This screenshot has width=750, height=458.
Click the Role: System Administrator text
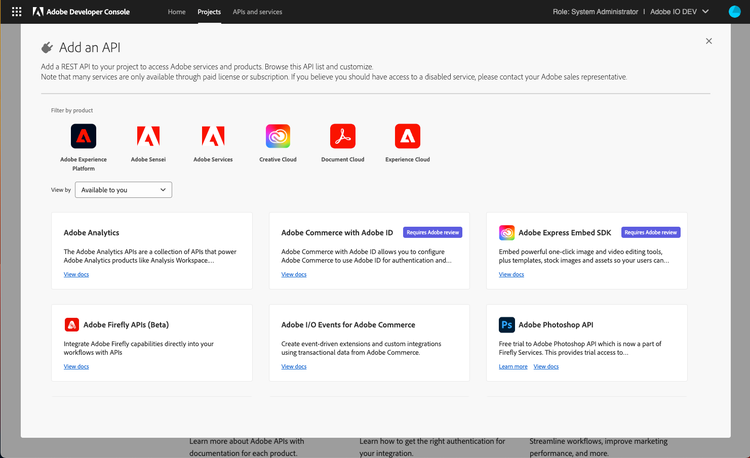(595, 11)
